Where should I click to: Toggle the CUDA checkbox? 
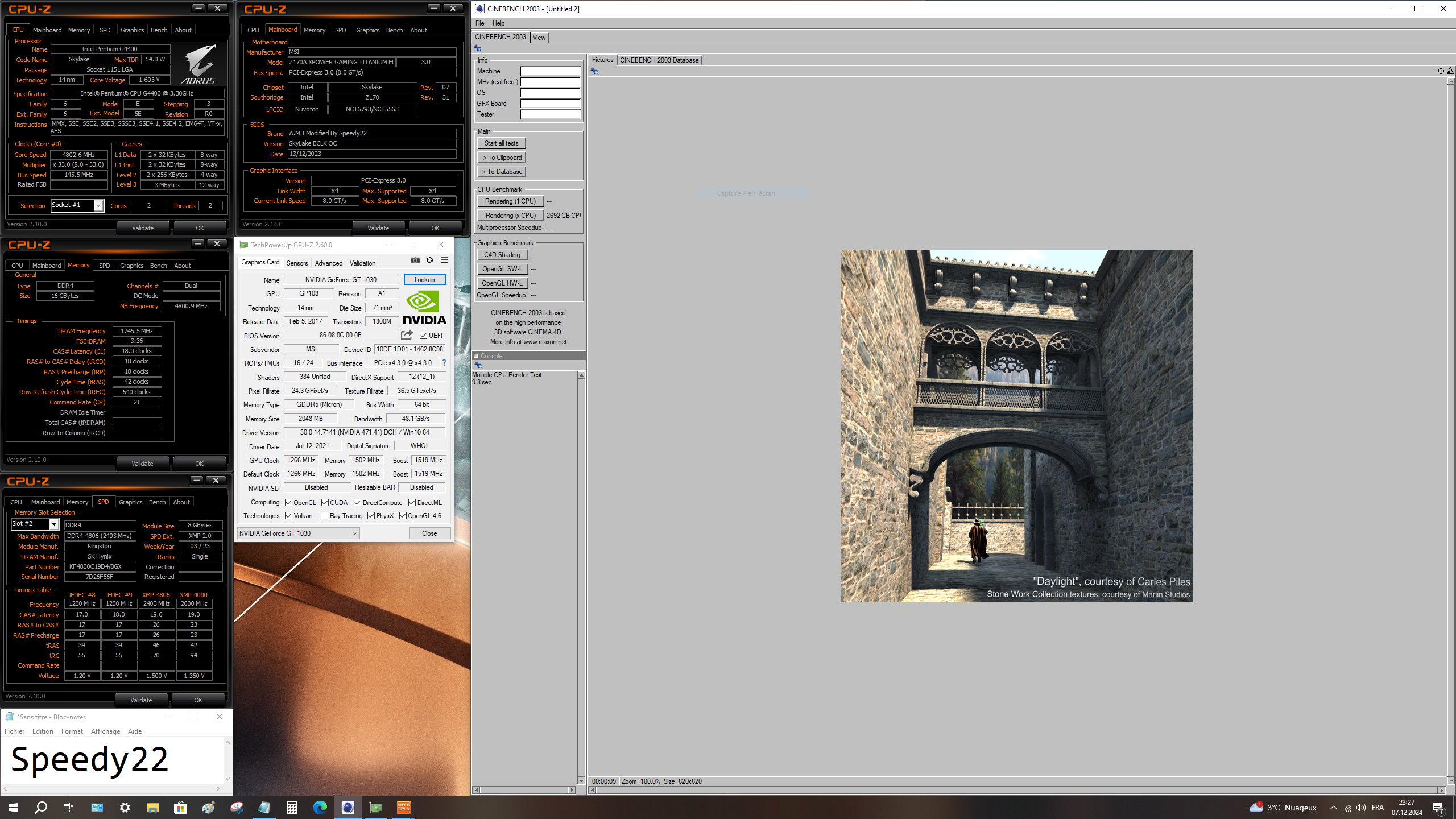(325, 503)
